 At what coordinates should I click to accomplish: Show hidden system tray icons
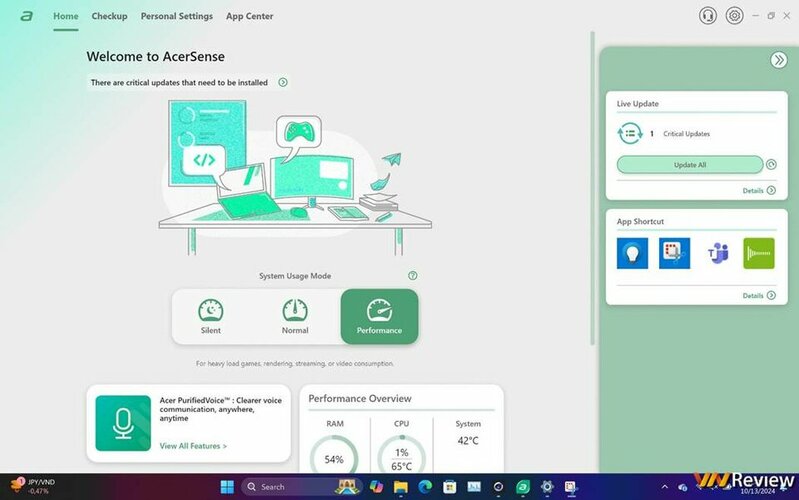pos(664,487)
